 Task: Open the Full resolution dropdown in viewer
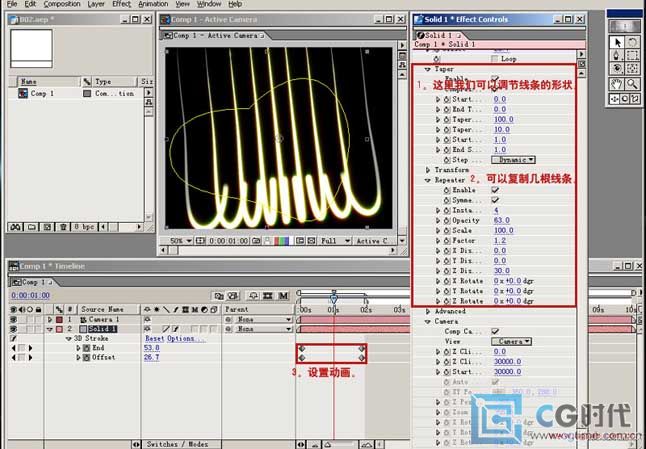(335, 241)
